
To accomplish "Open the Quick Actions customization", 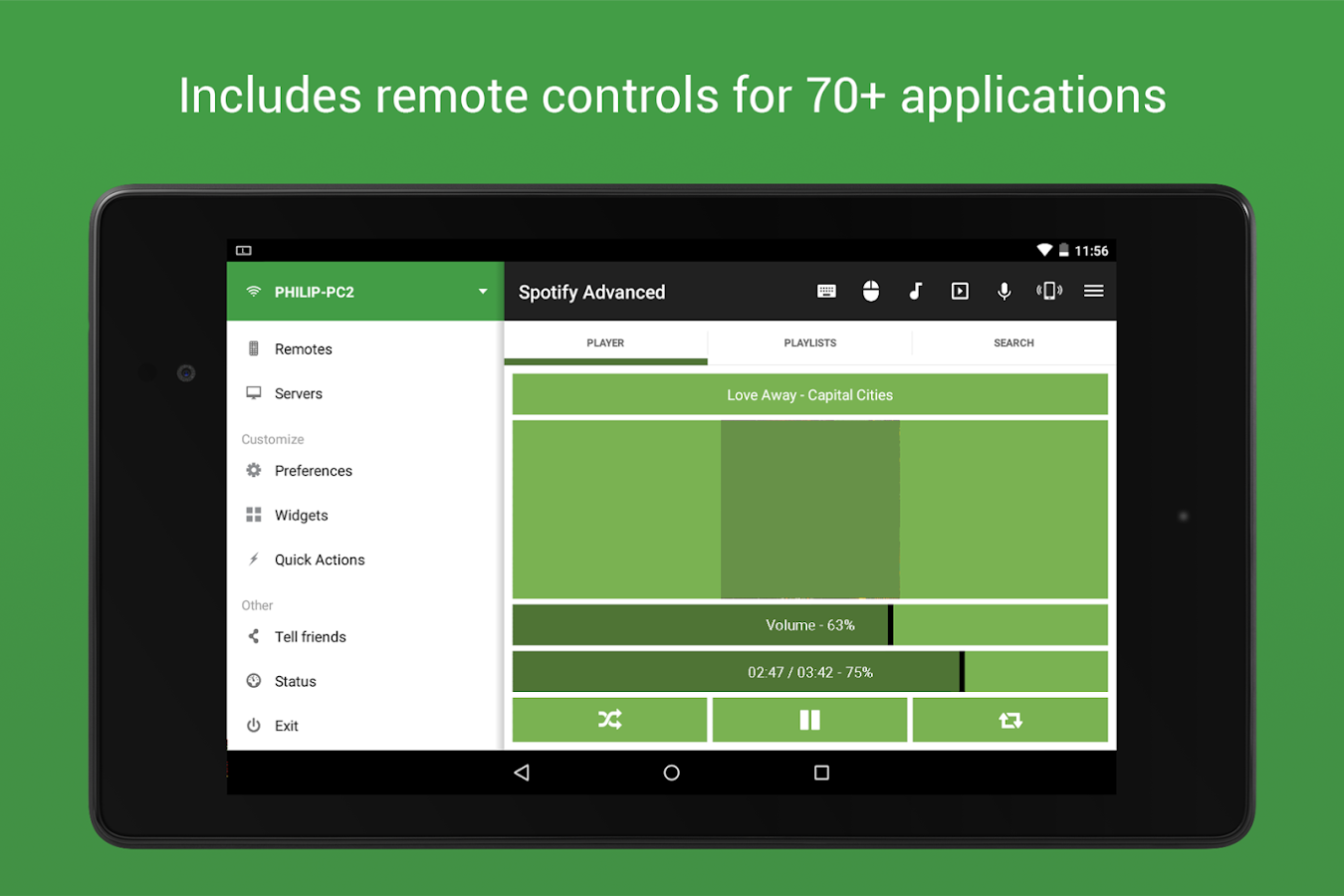I will pos(319,560).
